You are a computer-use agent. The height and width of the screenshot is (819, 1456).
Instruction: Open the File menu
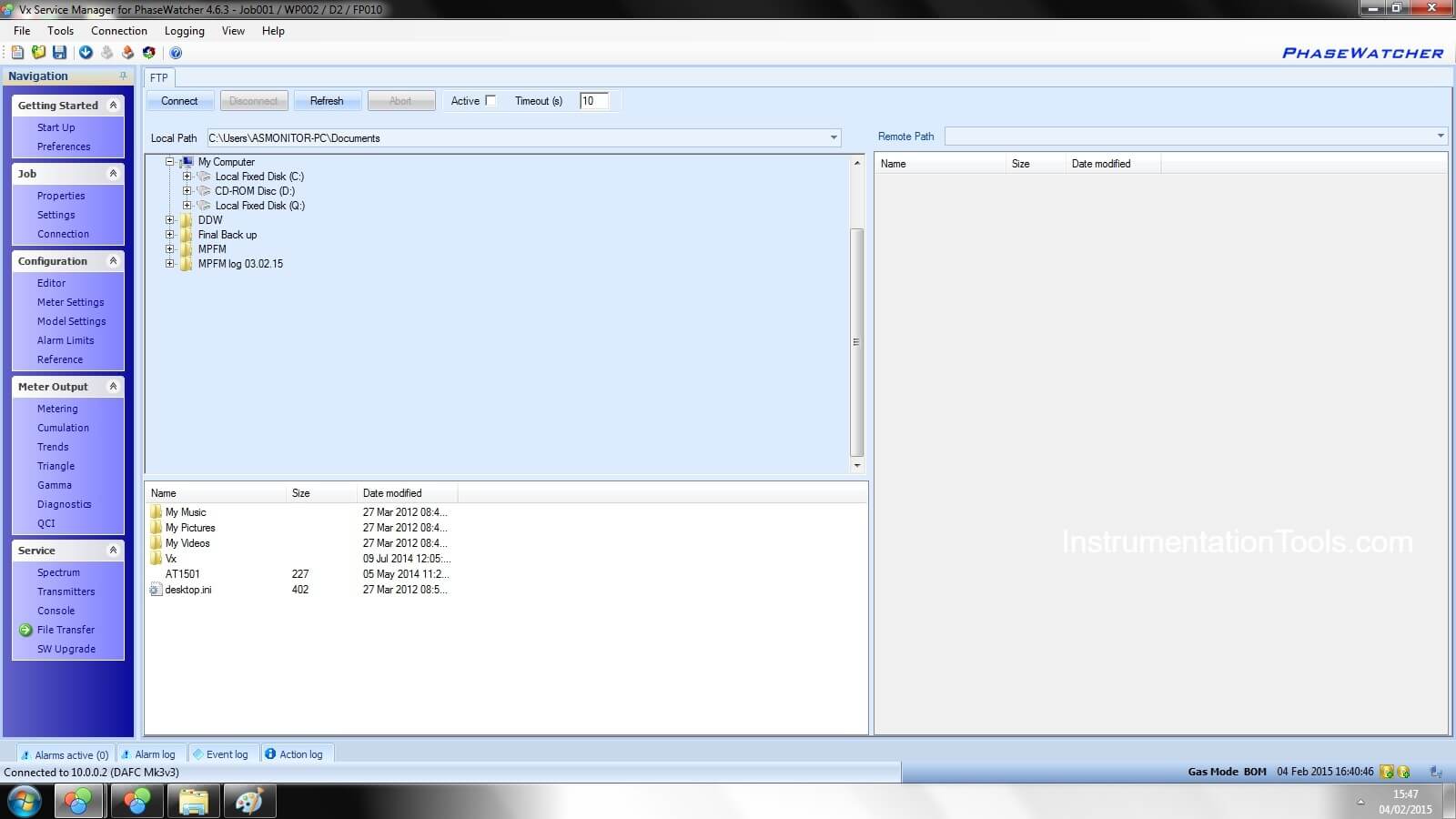(22, 31)
